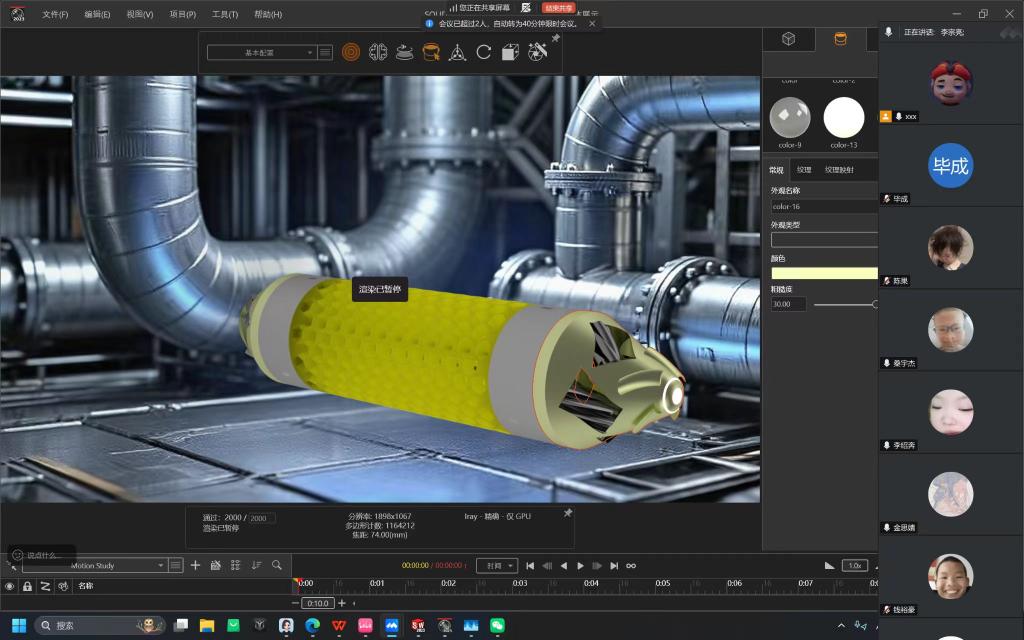Image resolution: width=1024 pixels, height=640 pixels.
Task: Open the 时间 dropdown in timeline
Action: 496,566
